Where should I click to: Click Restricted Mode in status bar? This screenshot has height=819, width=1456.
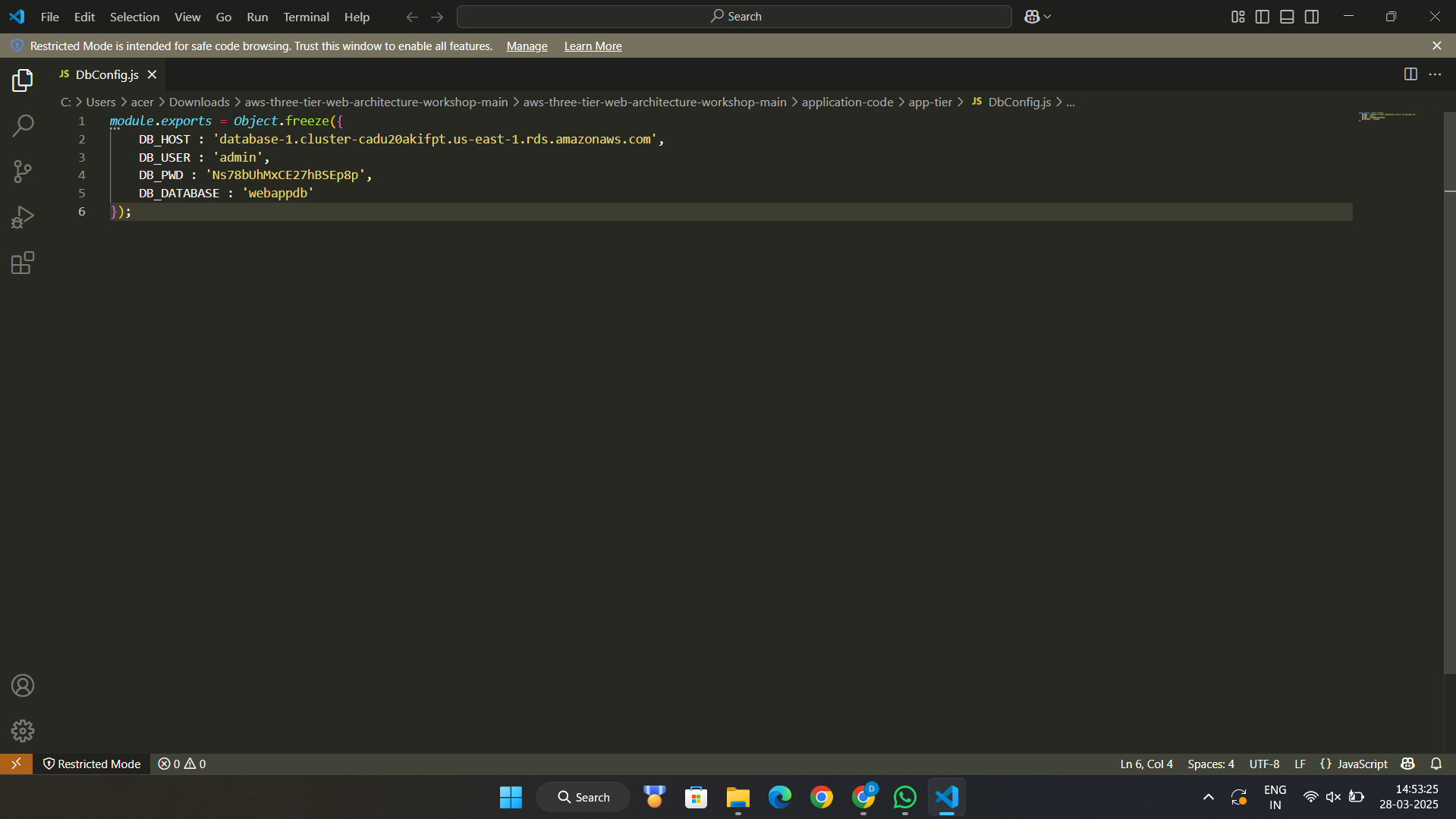92,764
